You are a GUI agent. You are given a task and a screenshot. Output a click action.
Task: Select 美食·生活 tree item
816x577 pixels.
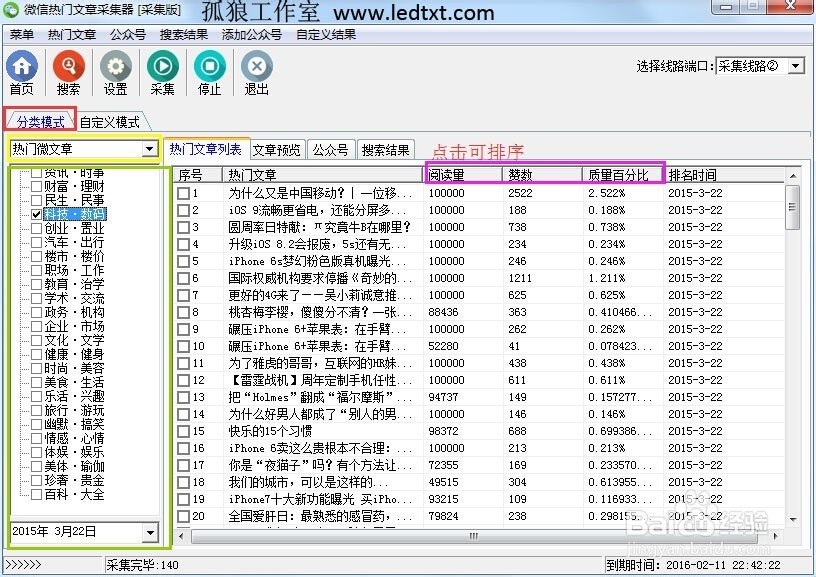74,382
